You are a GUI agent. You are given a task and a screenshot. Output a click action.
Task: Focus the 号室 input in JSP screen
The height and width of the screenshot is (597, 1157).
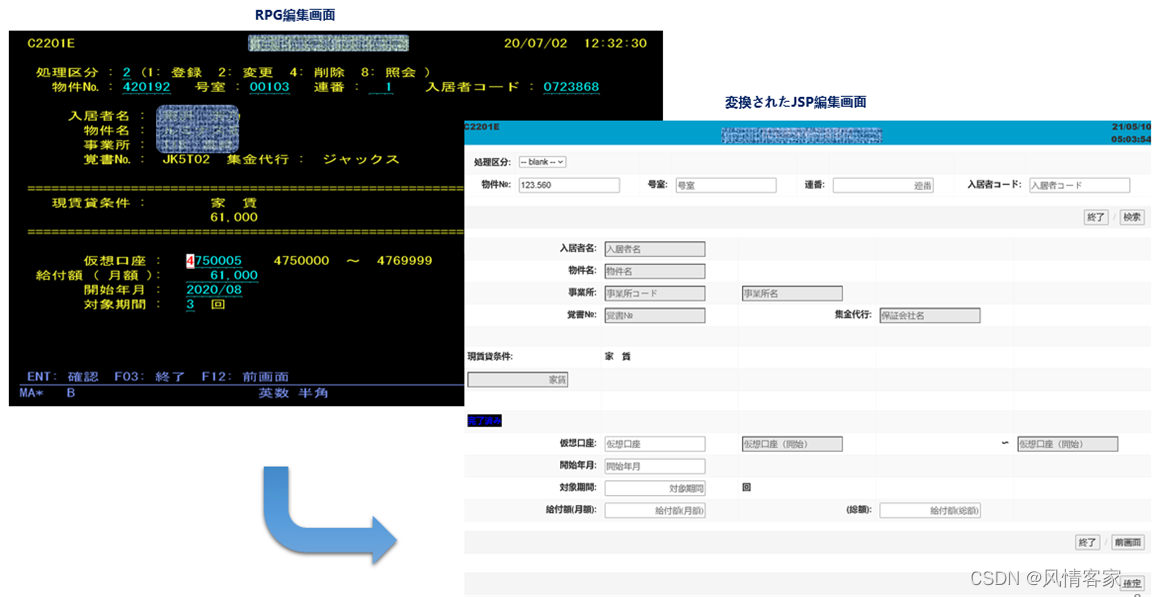click(x=726, y=186)
